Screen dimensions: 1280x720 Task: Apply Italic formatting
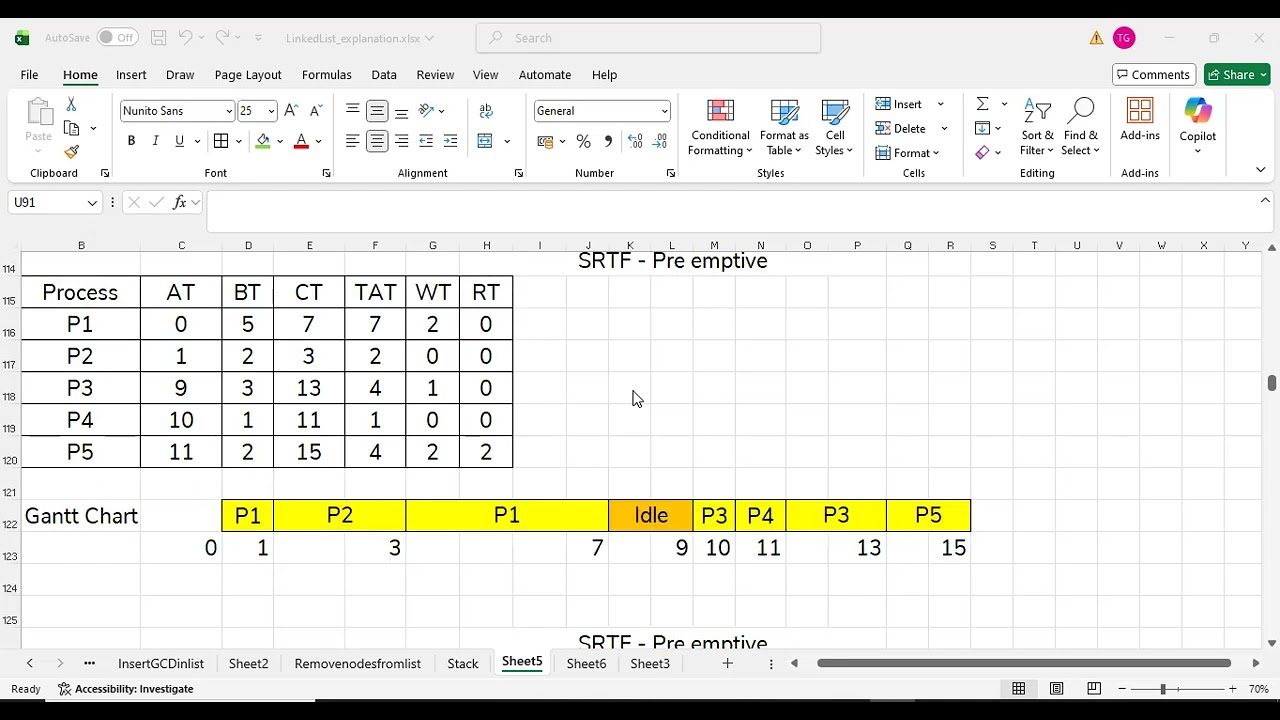155,142
